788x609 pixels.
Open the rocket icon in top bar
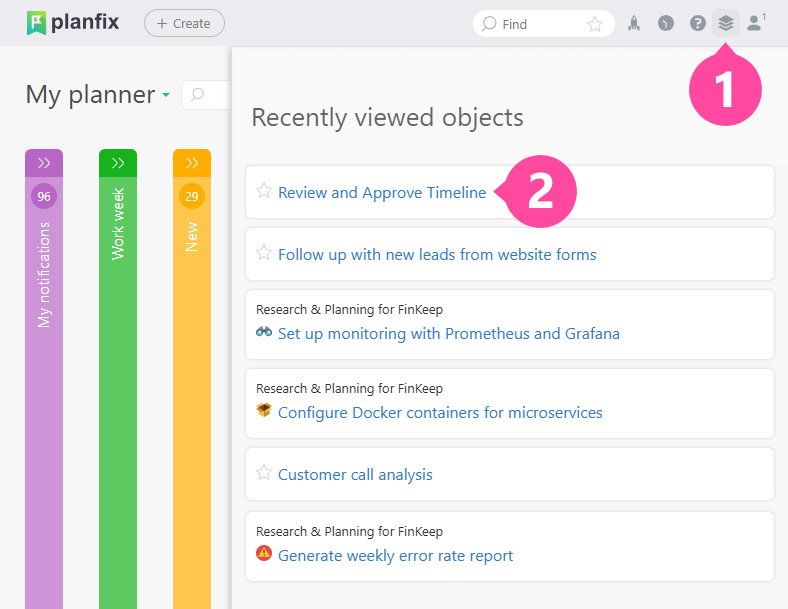(634, 23)
